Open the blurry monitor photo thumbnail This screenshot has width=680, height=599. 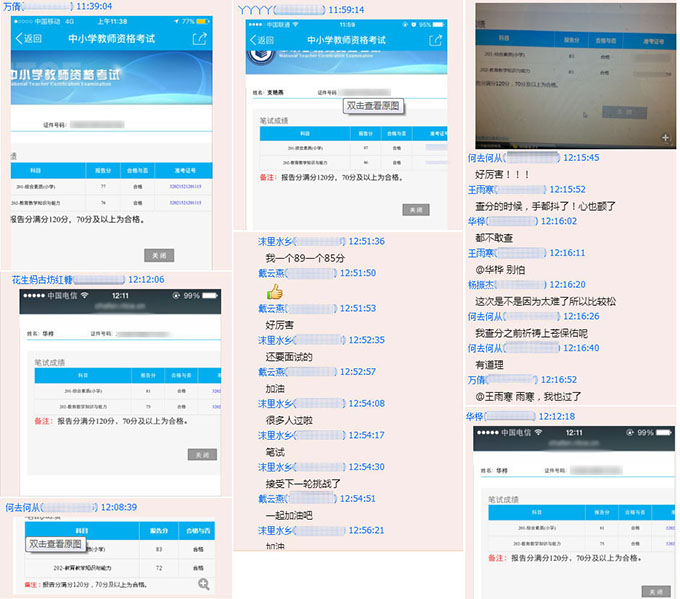[x=575, y=76]
